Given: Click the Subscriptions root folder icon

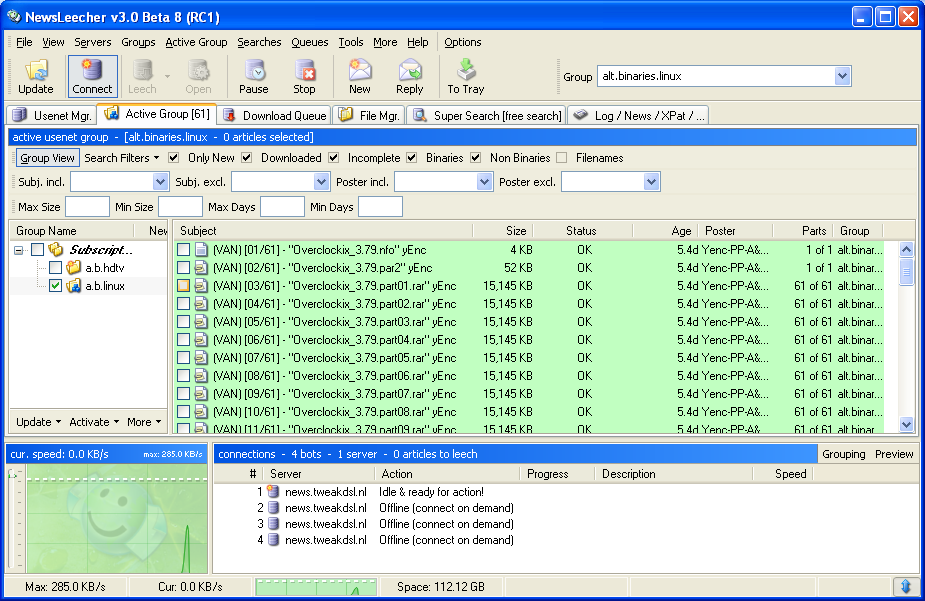Looking at the screenshot, I should click(55, 249).
